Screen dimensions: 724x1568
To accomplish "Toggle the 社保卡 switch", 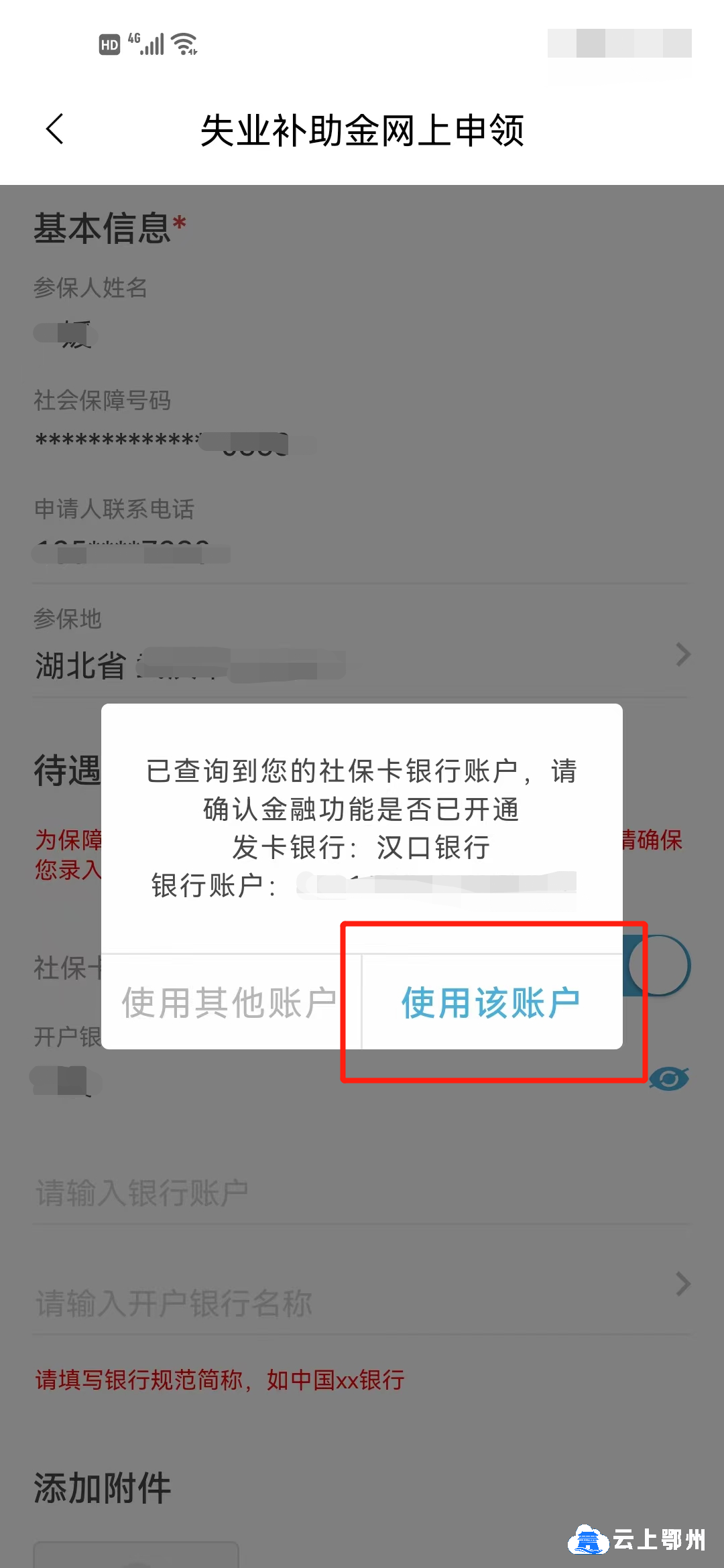I will [657, 966].
